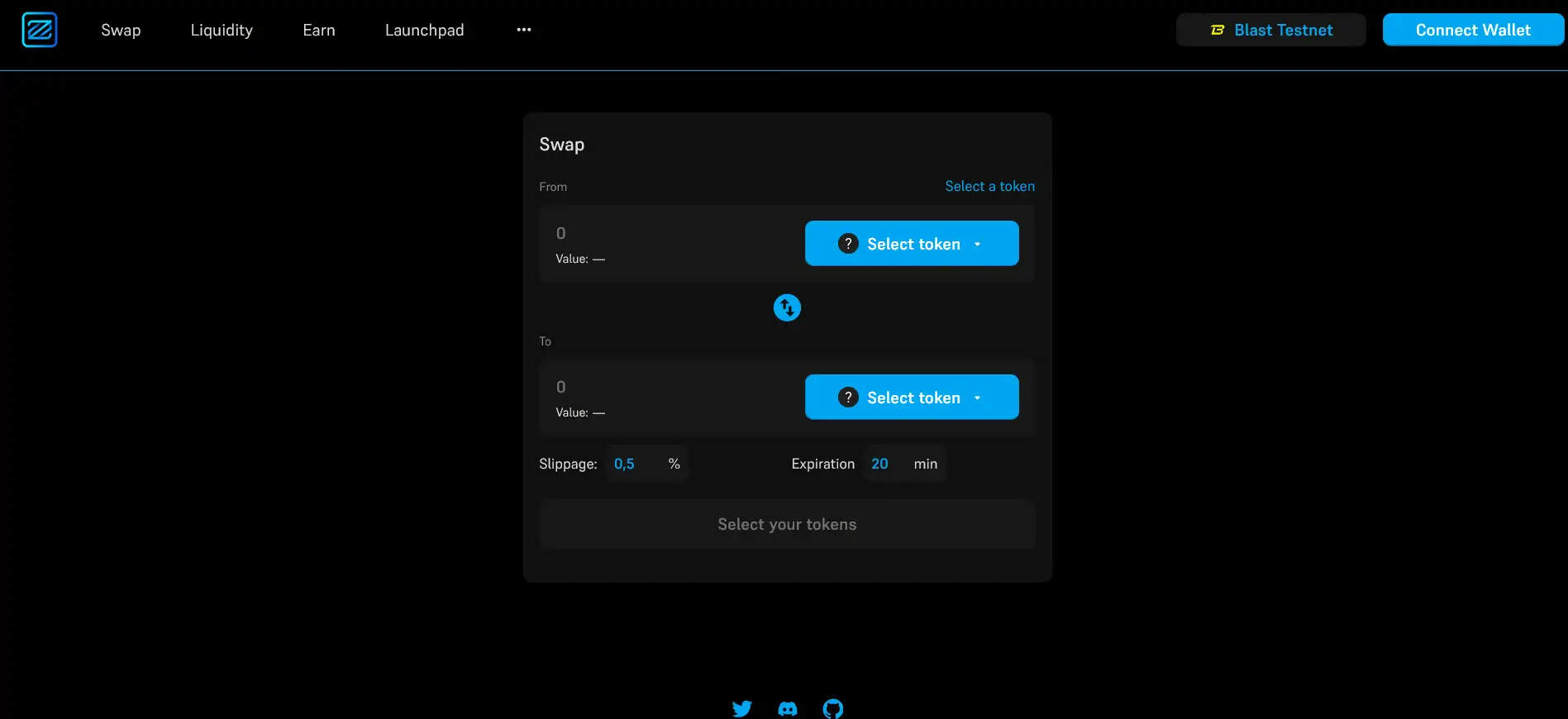This screenshot has width=1568, height=719.
Task: Open the Twitter link in the footer
Action: coord(741,708)
